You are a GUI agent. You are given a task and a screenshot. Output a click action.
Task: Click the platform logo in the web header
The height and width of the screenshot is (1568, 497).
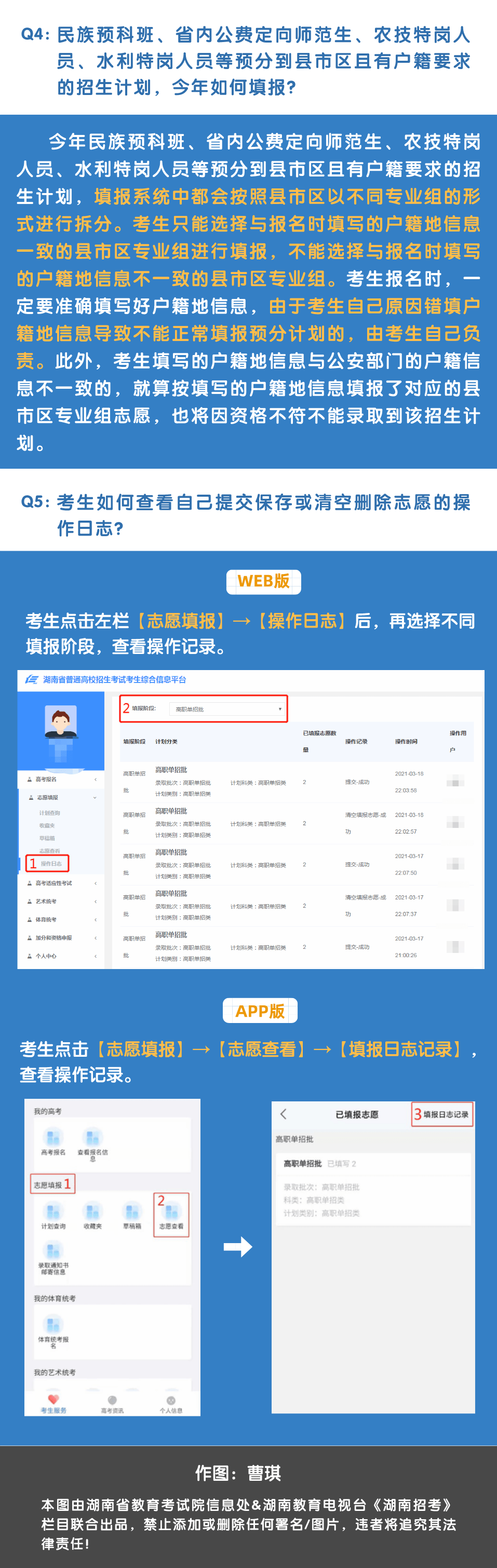point(32,679)
